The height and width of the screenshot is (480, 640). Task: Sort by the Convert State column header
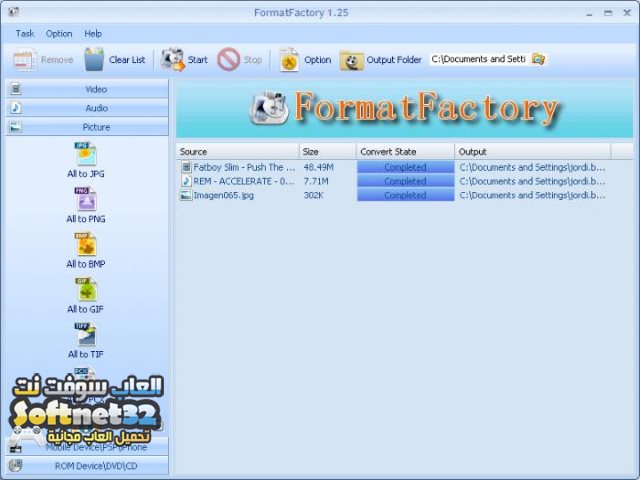tap(405, 151)
